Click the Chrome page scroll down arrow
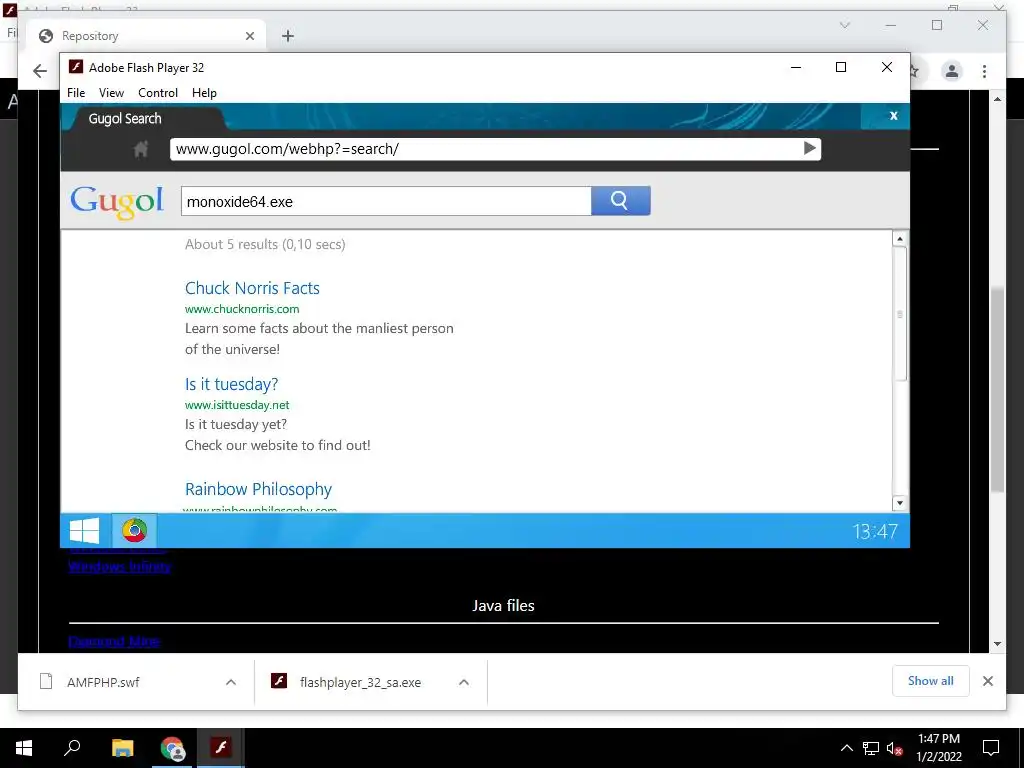Image resolution: width=1024 pixels, height=768 pixels. [997, 644]
